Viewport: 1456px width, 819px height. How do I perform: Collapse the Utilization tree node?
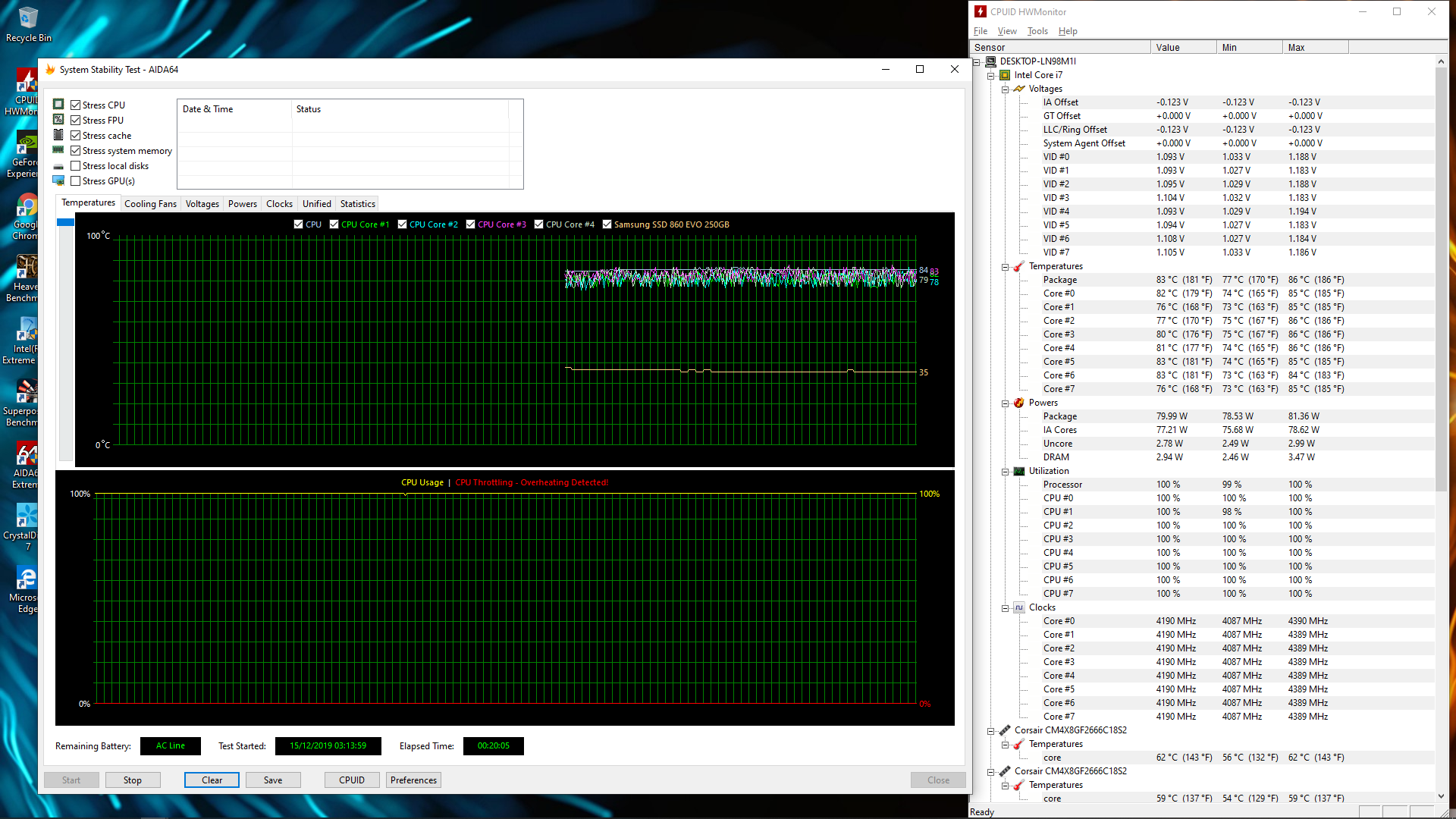click(x=1005, y=472)
